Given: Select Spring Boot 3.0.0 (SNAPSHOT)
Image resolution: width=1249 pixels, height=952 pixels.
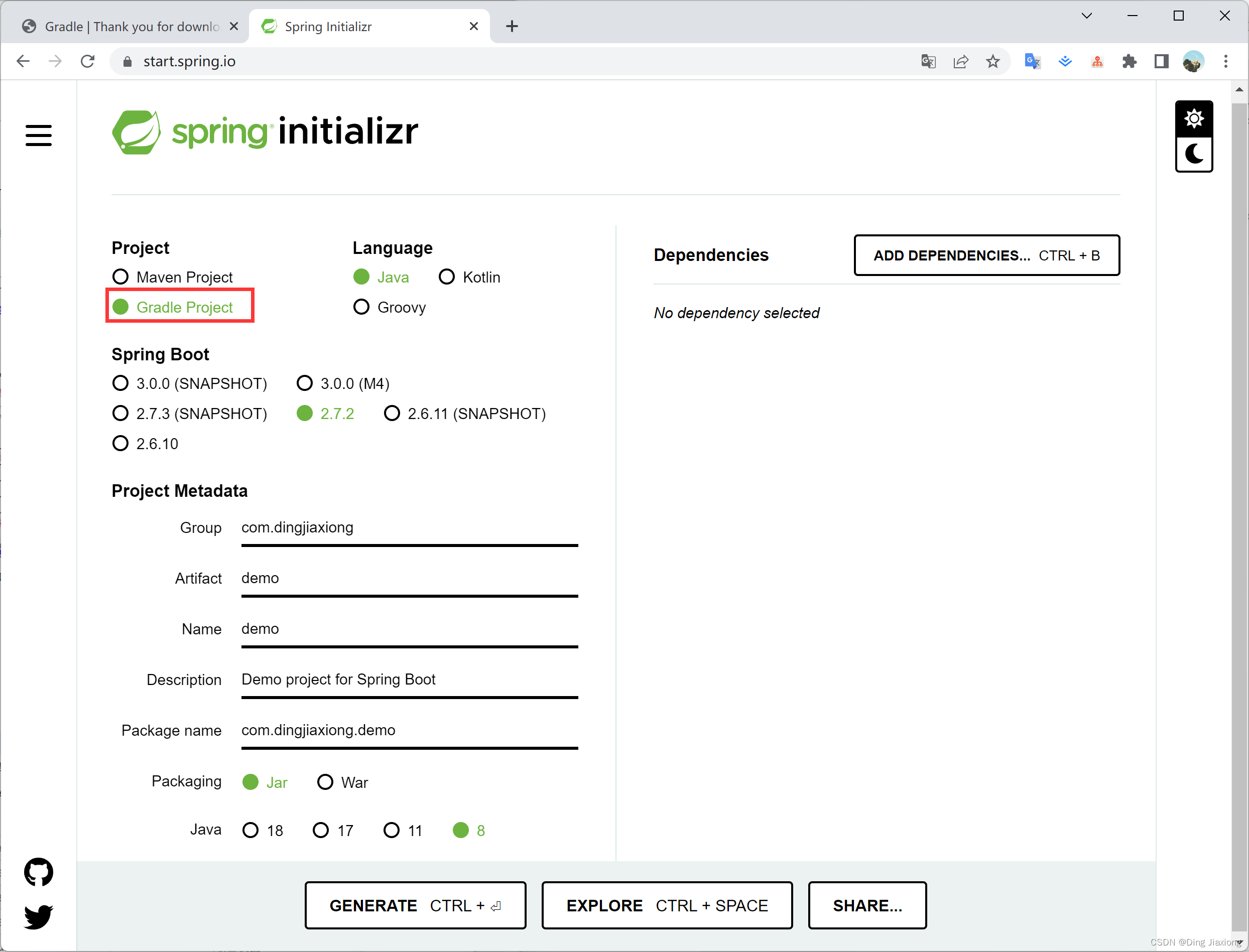Looking at the screenshot, I should 189,383.
